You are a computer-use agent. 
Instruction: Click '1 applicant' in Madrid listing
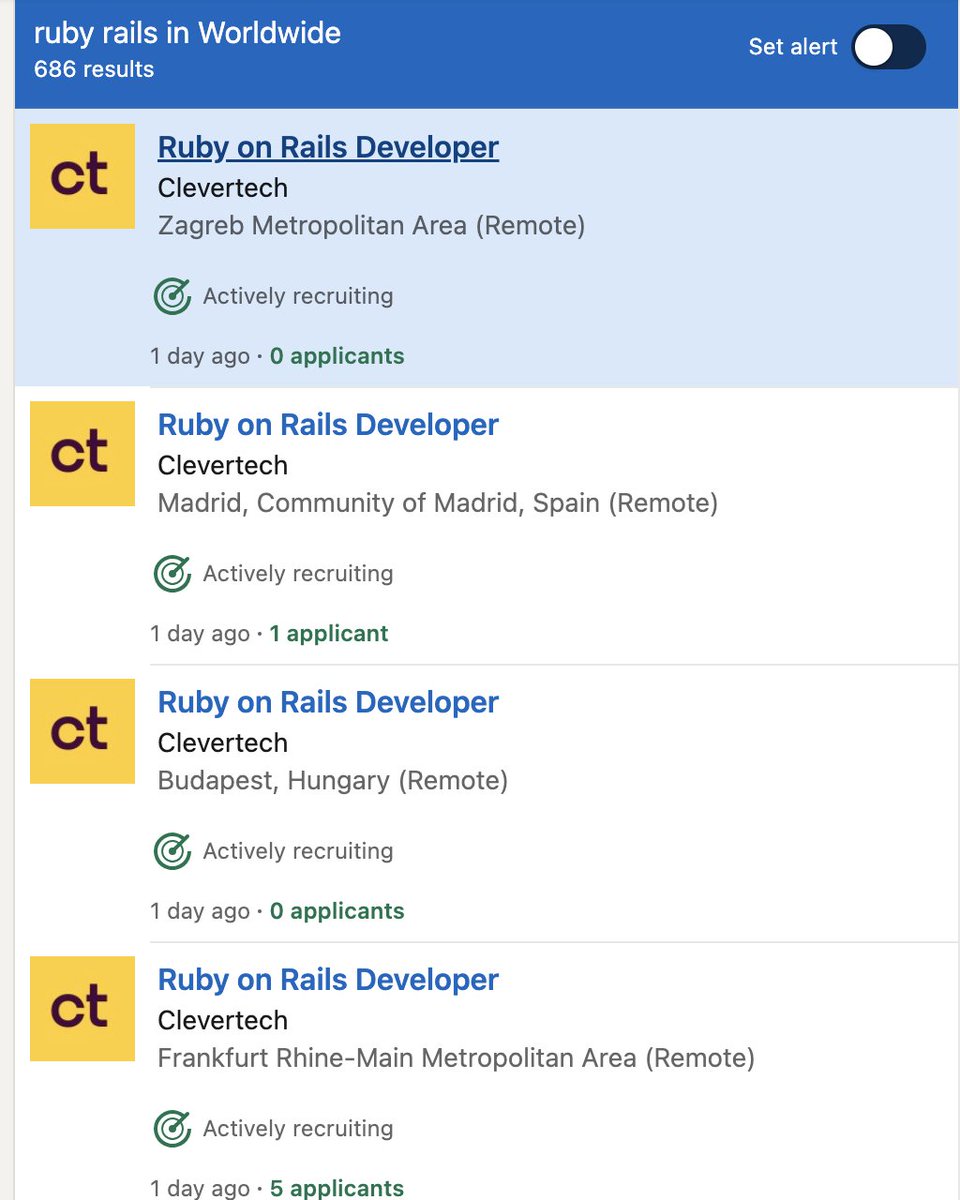click(x=329, y=634)
